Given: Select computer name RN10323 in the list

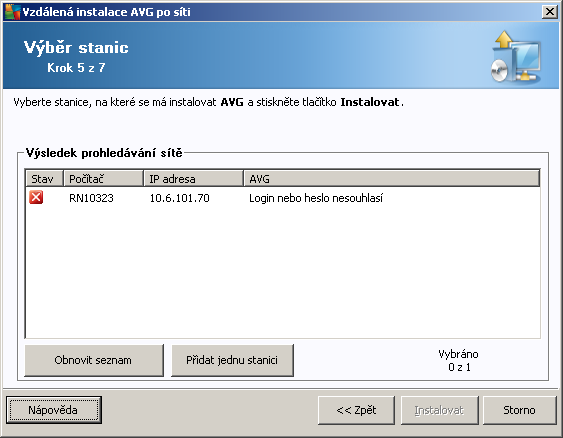Looking at the screenshot, I should 91,198.
